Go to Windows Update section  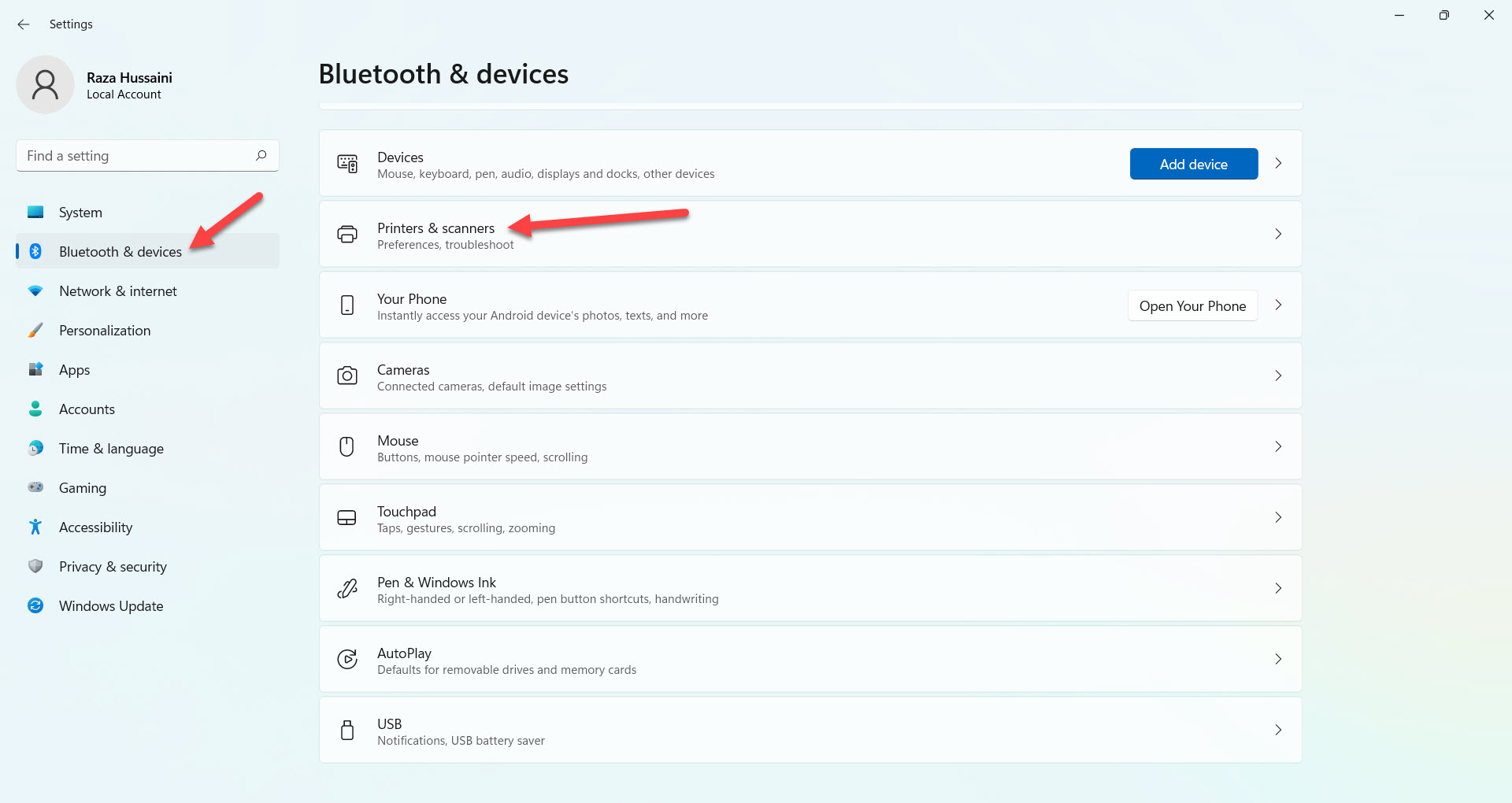(x=111, y=606)
